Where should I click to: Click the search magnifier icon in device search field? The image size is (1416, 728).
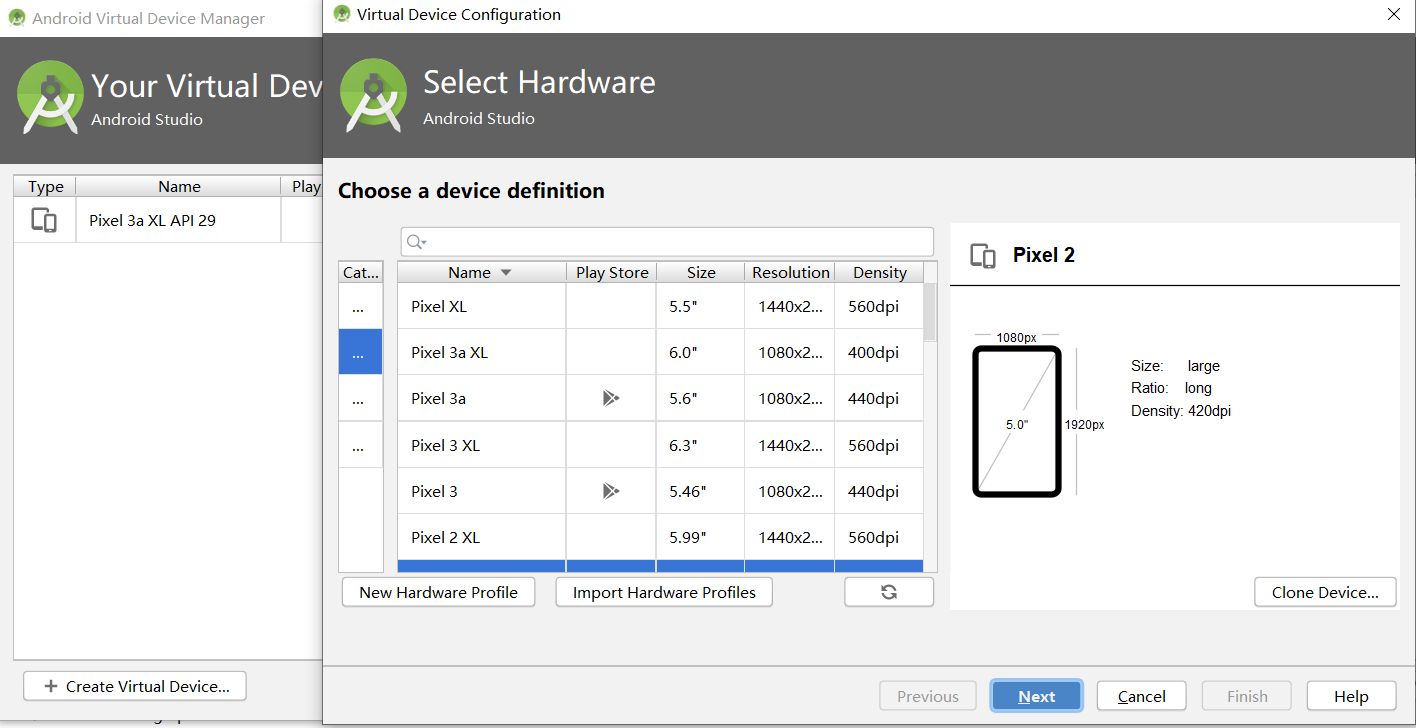416,242
